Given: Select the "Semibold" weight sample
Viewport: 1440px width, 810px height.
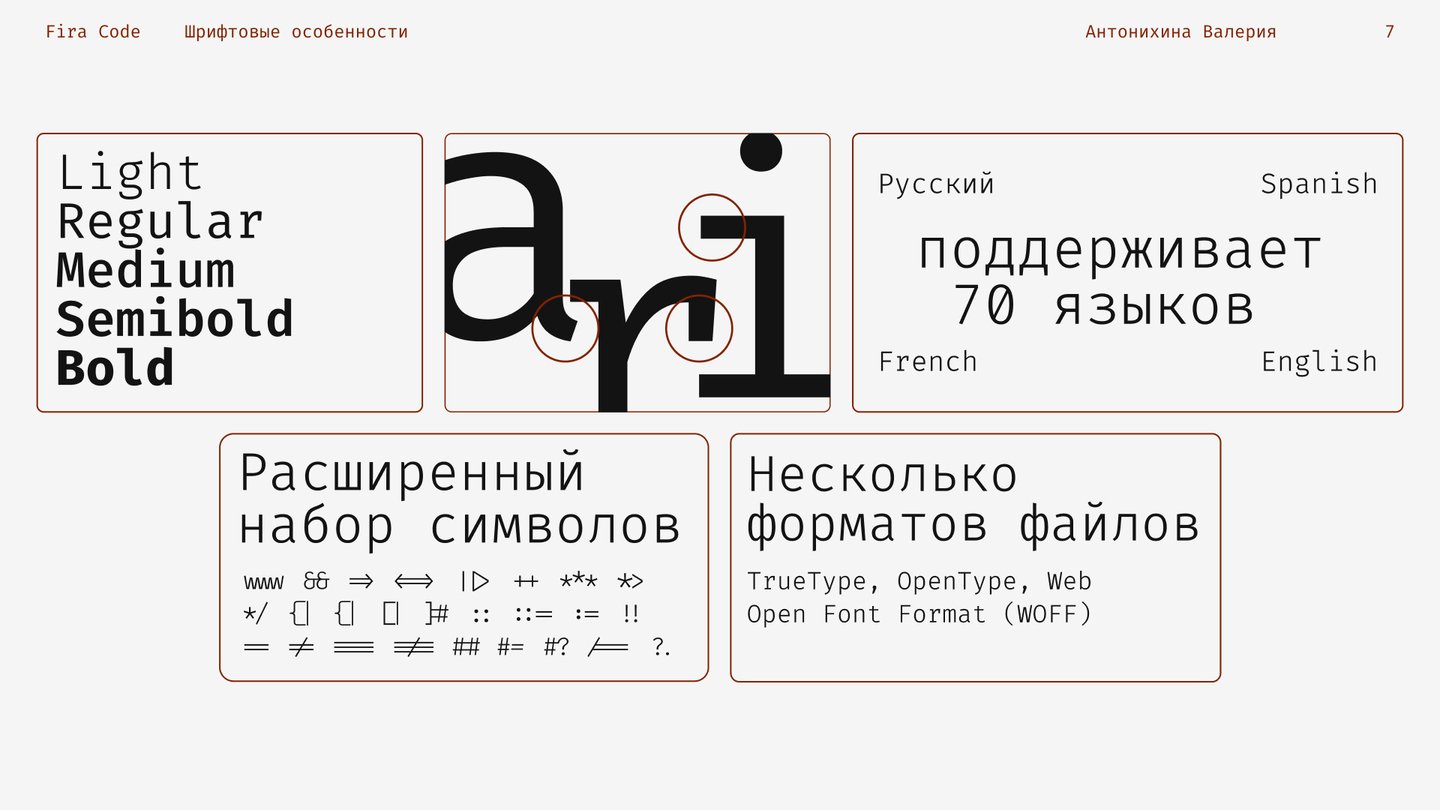Looking at the screenshot, I should coord(175,319).
